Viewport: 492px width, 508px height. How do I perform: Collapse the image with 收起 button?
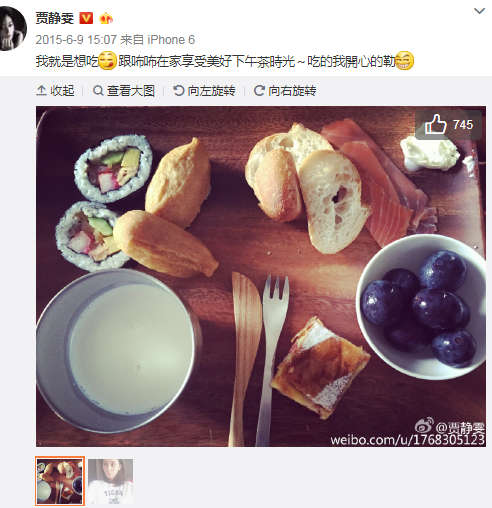[x=55, y=91]
